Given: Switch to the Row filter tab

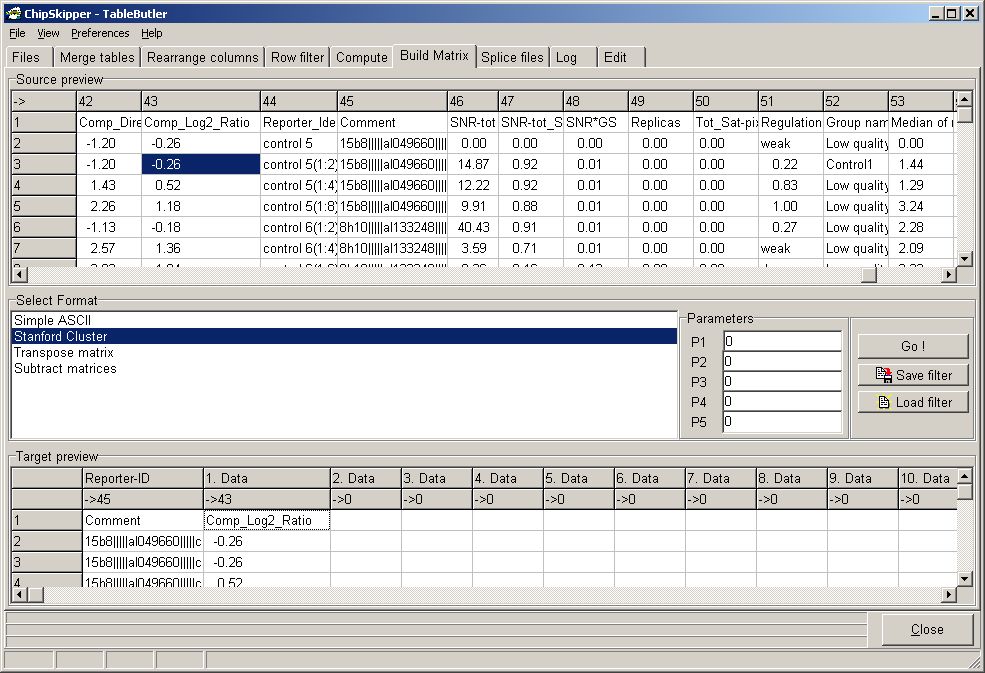Looking at the screenshot, I should pos(297,57).
